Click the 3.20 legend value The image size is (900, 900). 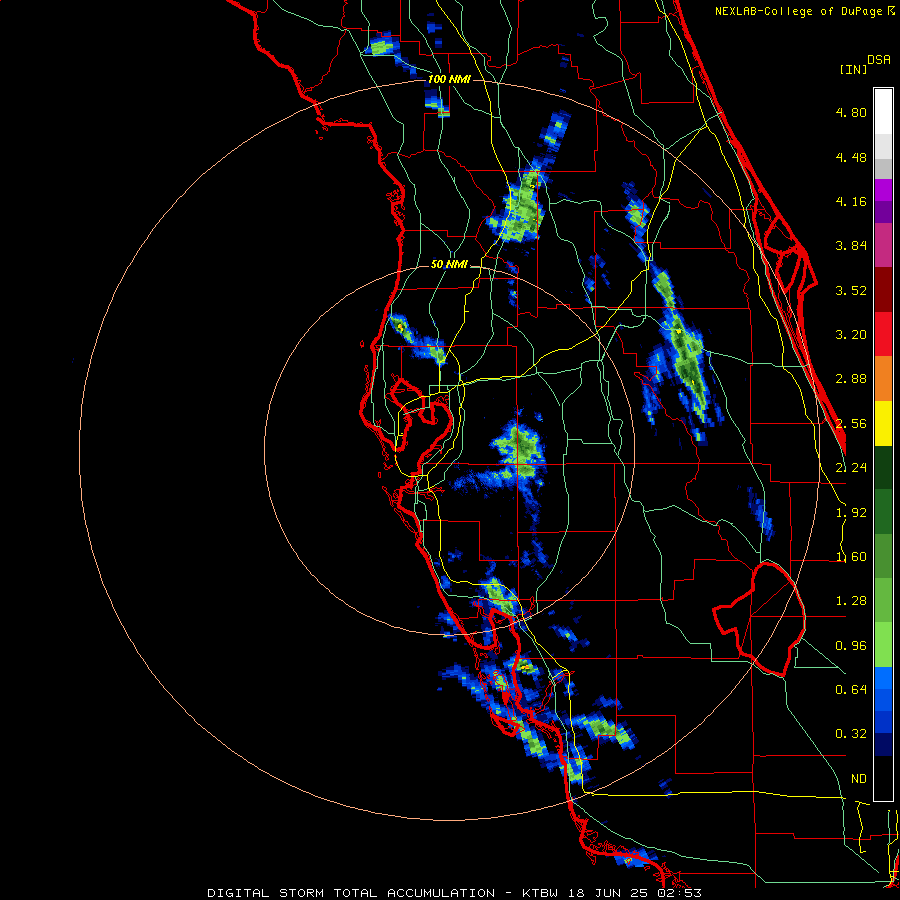click(851, 335)
